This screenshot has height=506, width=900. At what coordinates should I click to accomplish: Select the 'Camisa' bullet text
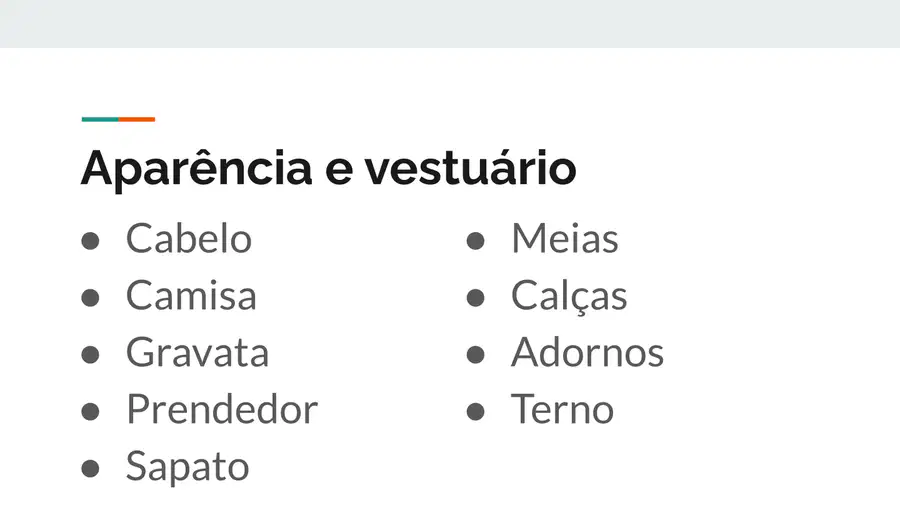point(191,295)
